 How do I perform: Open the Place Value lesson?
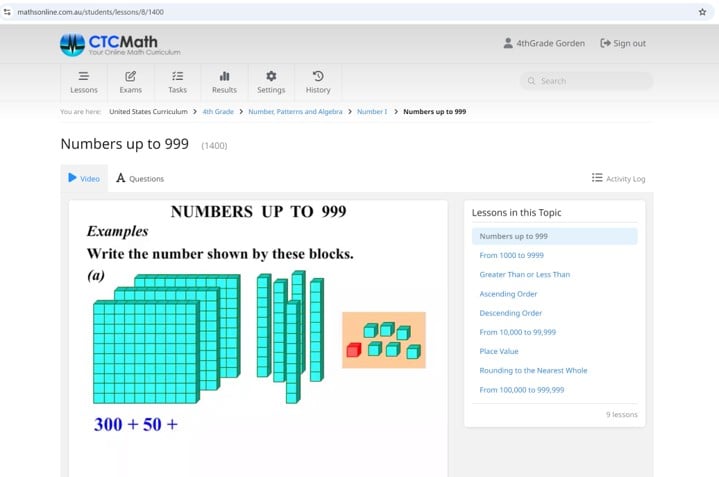[499, 351]
